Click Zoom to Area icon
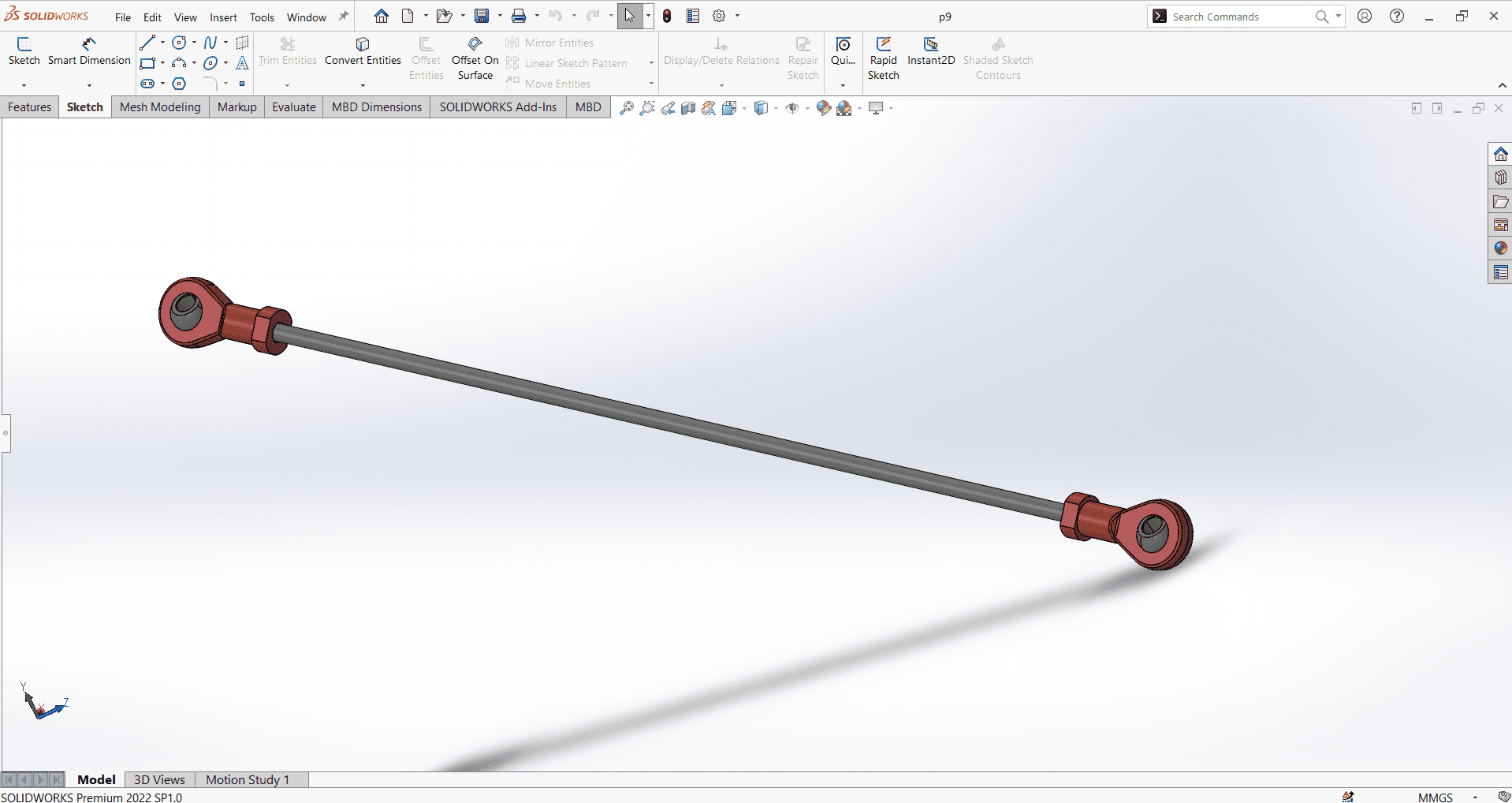This screenshot has width=1512, height=803. point(647,108)
